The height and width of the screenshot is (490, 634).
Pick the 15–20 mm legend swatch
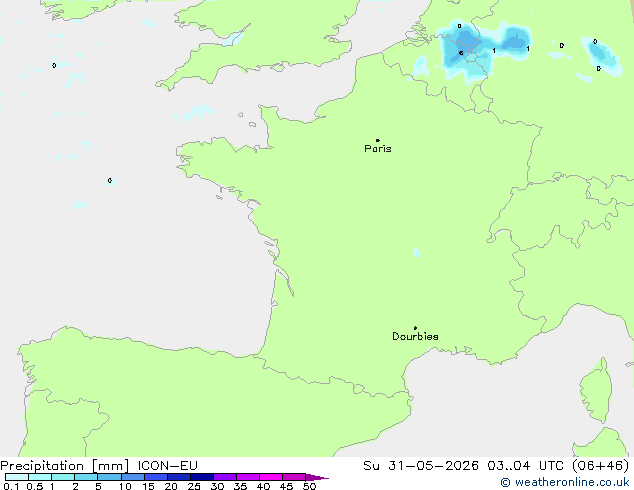[x=155, y=477]
